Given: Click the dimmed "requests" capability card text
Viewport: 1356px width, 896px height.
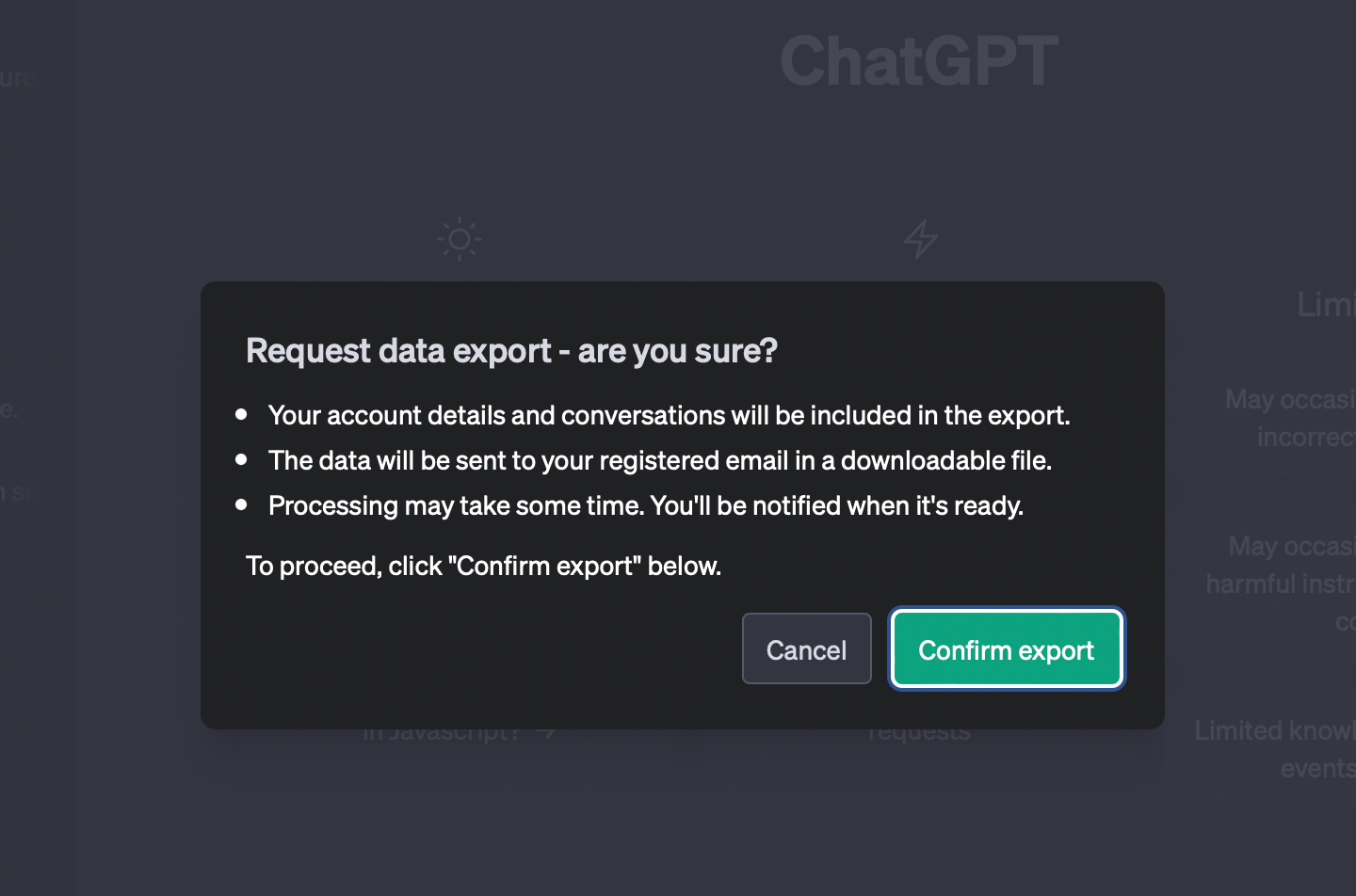Looking at the screenshot, I should tap(919, 733).
